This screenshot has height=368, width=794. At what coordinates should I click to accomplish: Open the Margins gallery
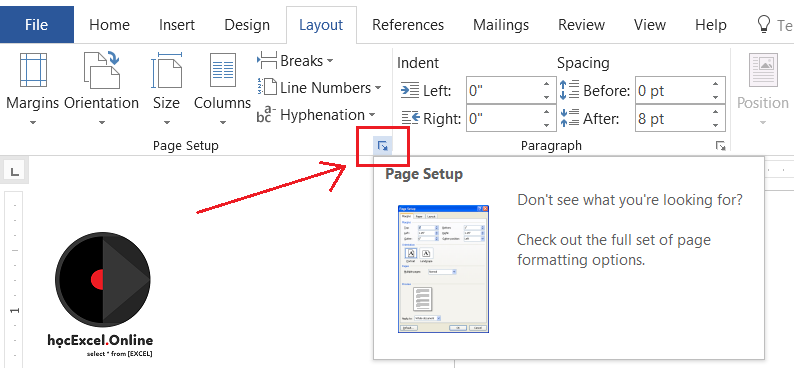(32, 90)
